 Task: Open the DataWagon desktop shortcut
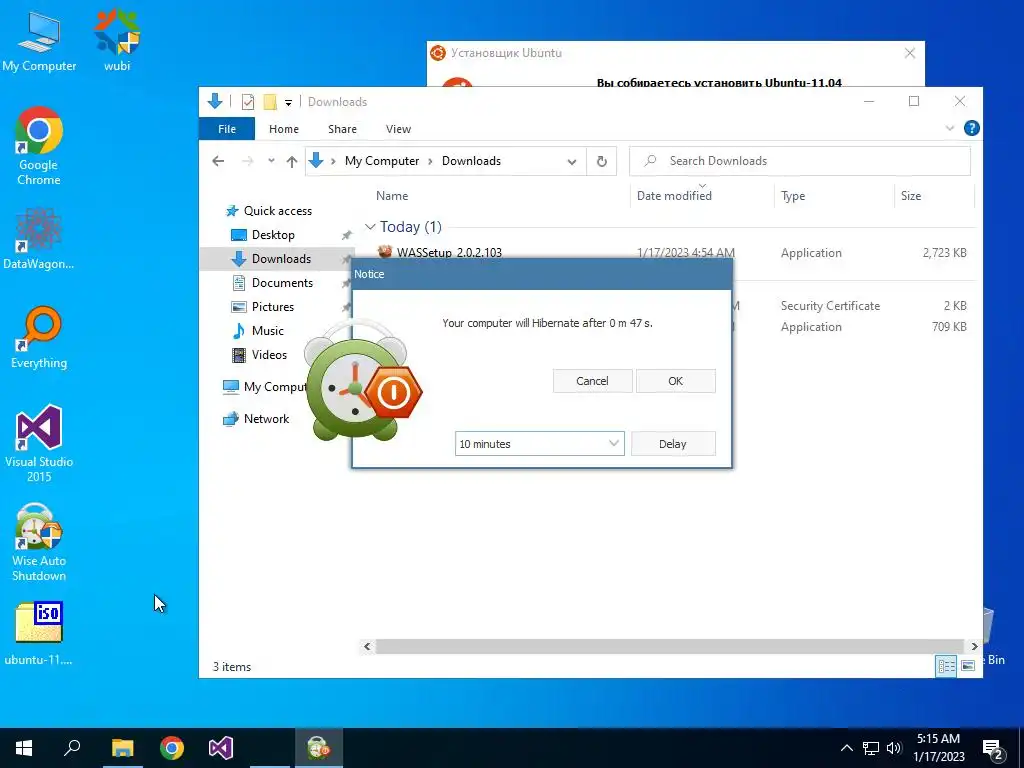pos(39,238)
